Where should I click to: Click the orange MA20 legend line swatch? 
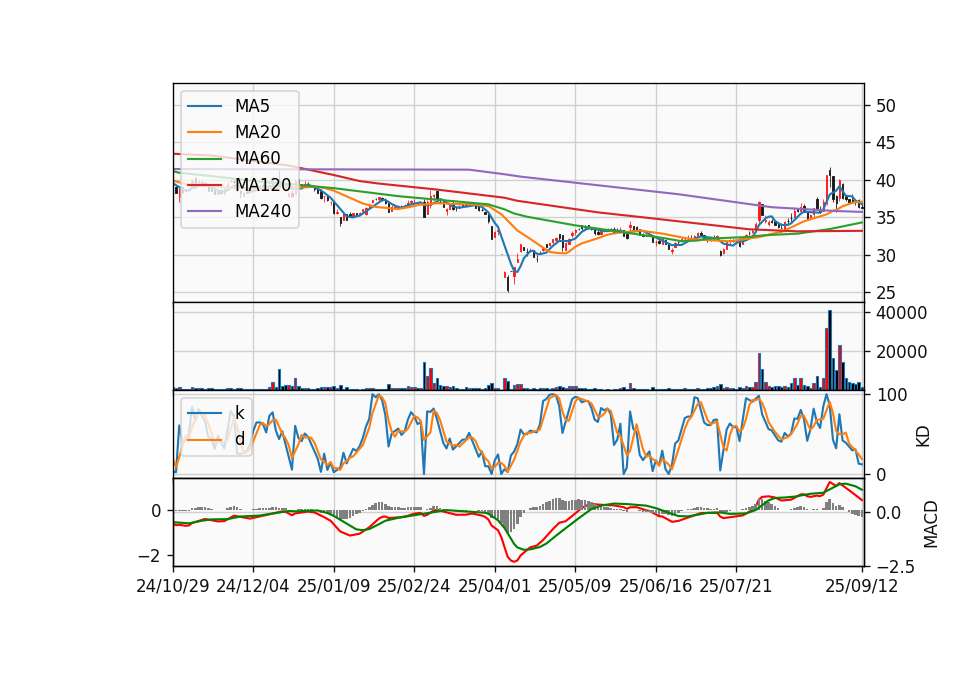pyautogui.click(x=204, y=132)
